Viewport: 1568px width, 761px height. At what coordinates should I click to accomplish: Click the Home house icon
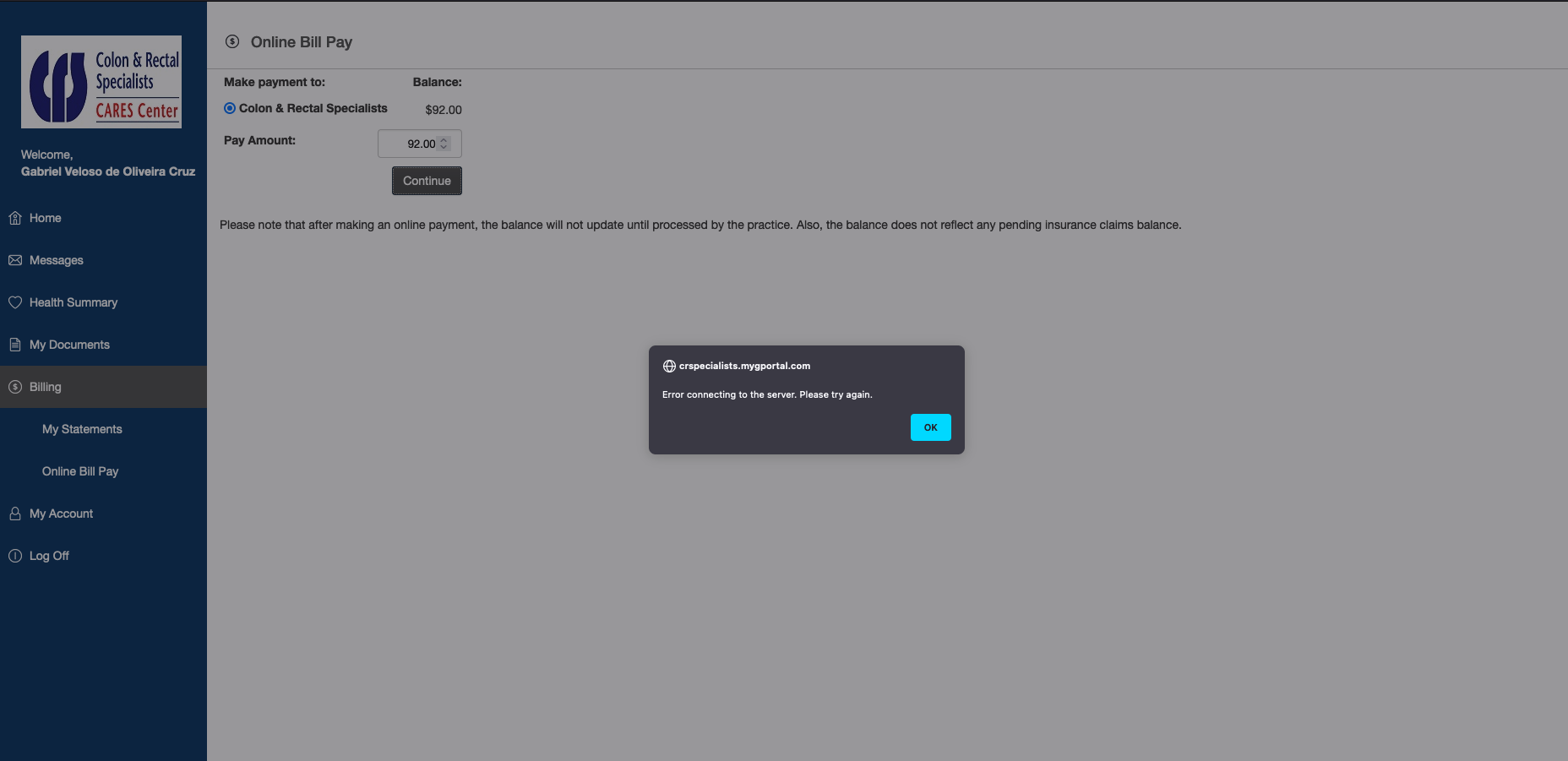click(x=15, y=218)
